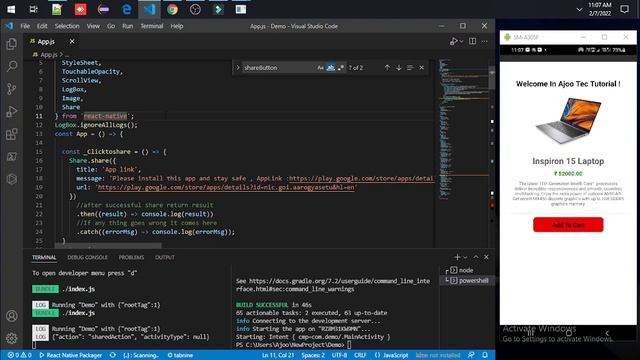Show hidden system tray icons
This screenshot has width=640, height=360.
[579, 9]
